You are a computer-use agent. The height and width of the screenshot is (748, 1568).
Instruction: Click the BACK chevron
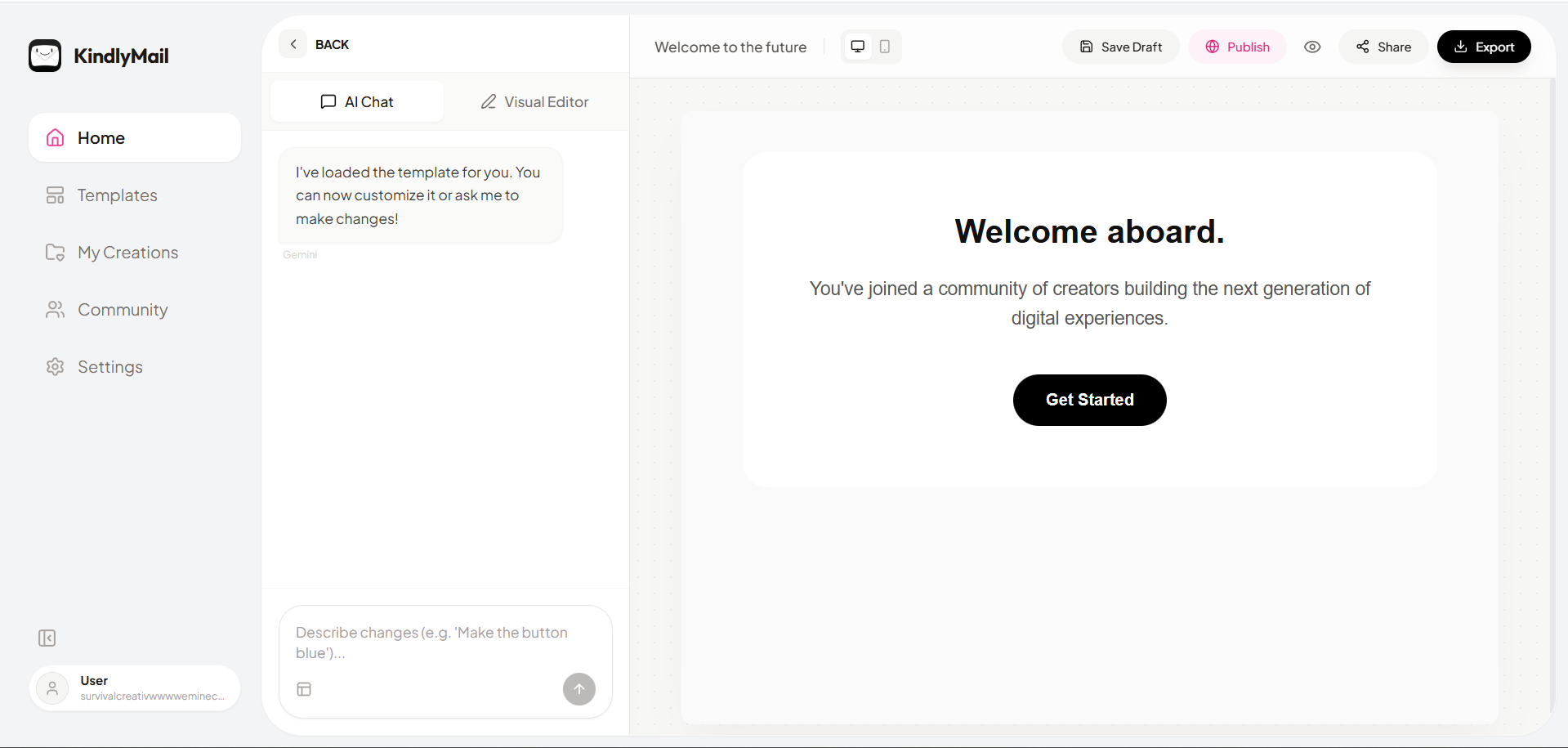(293, 43)
